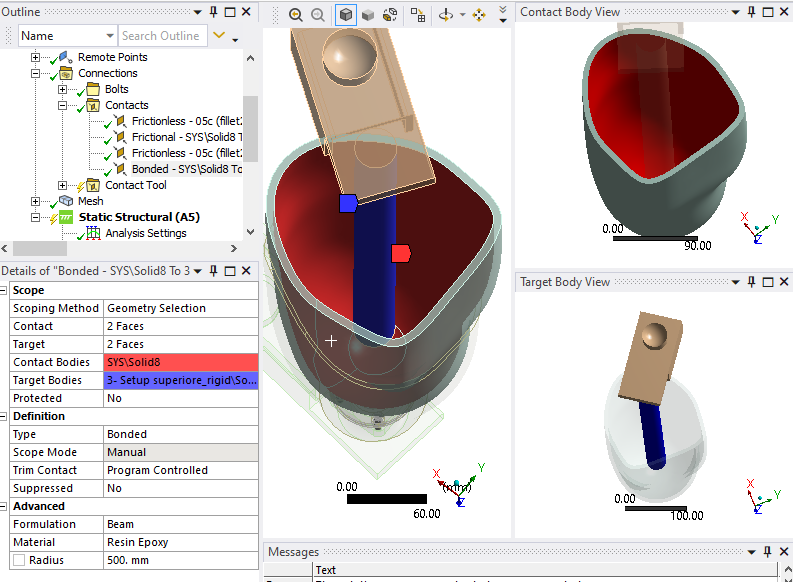Select the Bonded - SYS\Solid8 contact
This screenshot has height=582, width=793.
tap(187, 169)
